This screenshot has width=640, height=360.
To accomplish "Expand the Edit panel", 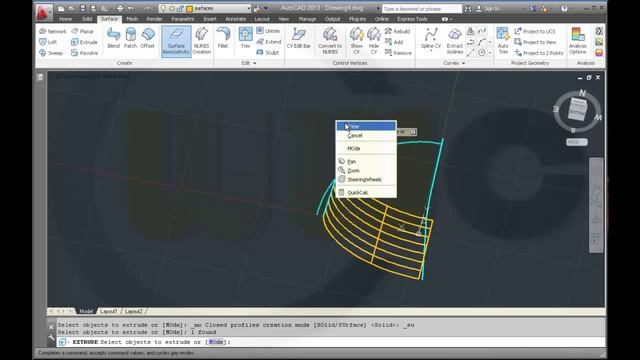I will (249, 63).
